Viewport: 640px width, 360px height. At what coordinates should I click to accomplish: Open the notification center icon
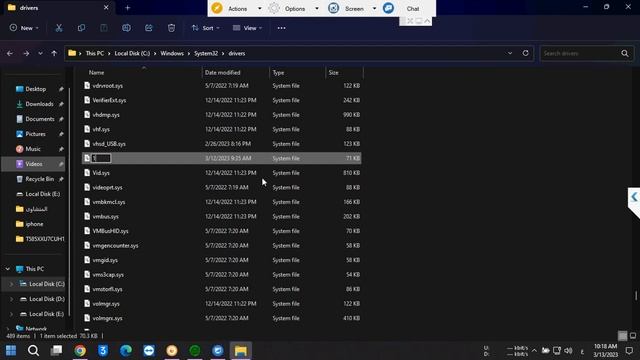coord(629,351)
